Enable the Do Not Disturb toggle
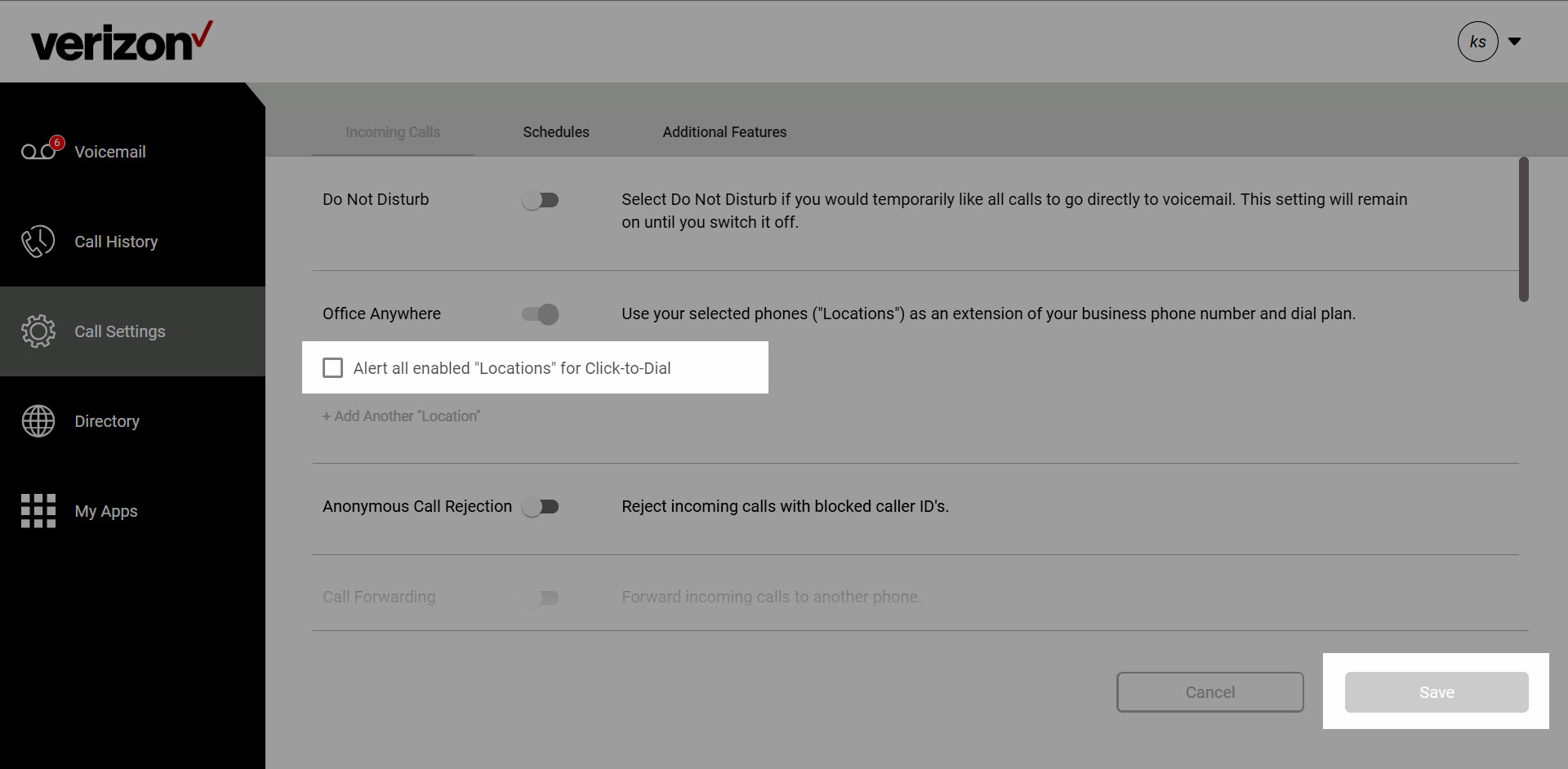 (540, 200)
